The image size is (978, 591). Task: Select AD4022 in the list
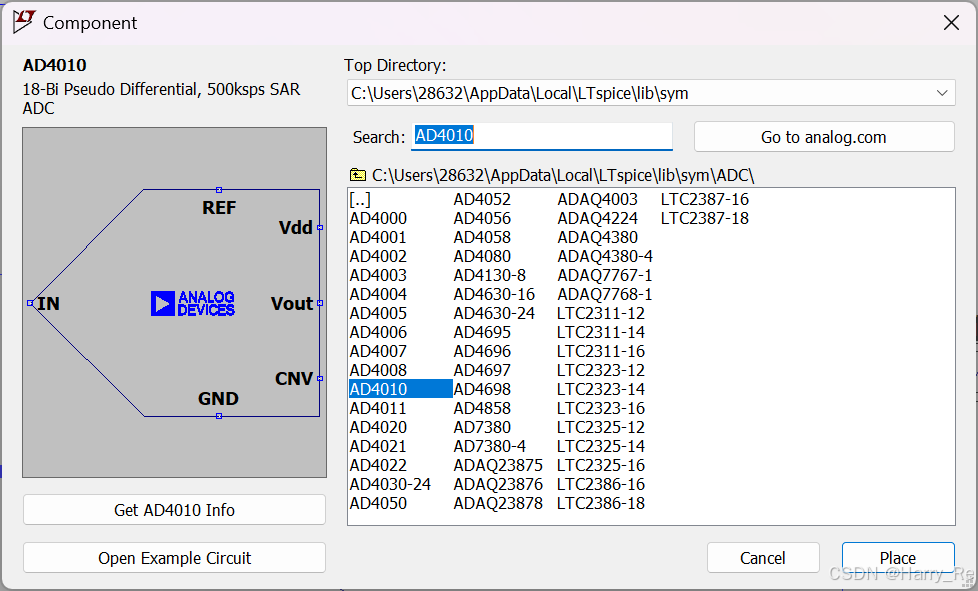point(378,466)
